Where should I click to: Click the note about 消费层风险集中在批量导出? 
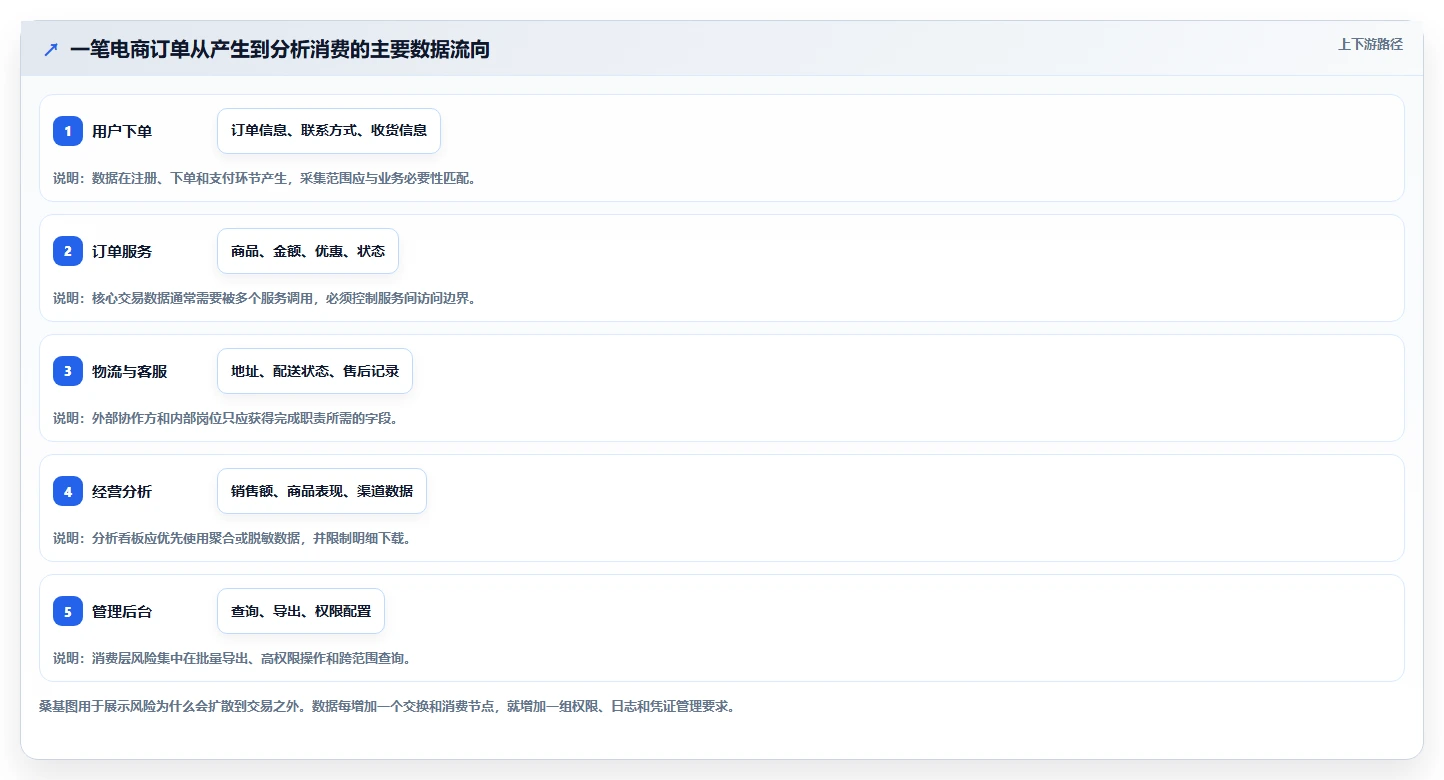[x=232, y=658]
